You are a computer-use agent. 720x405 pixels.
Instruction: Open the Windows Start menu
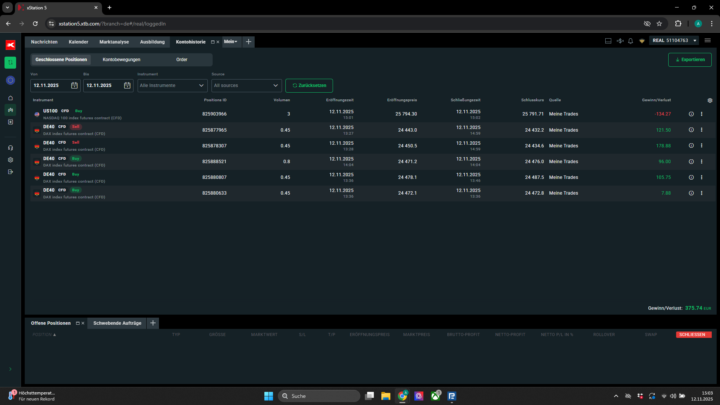(269, 396)
